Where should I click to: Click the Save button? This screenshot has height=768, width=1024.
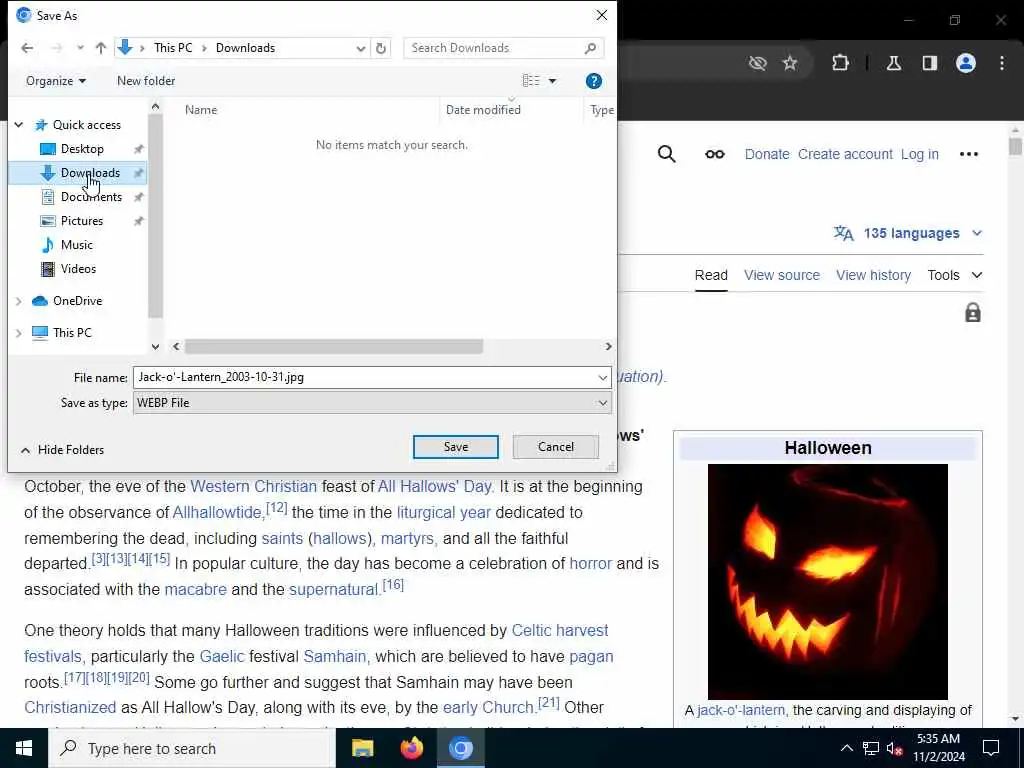click(456, 447)
